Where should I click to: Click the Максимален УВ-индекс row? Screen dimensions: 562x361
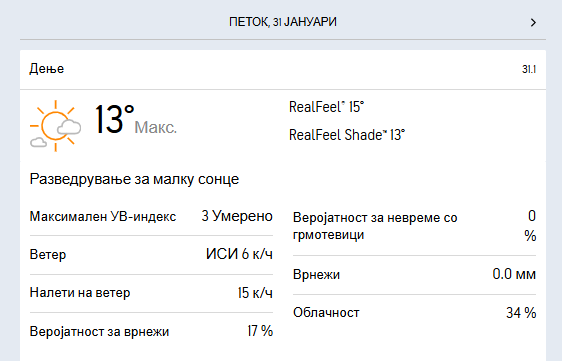coord(151,216)
